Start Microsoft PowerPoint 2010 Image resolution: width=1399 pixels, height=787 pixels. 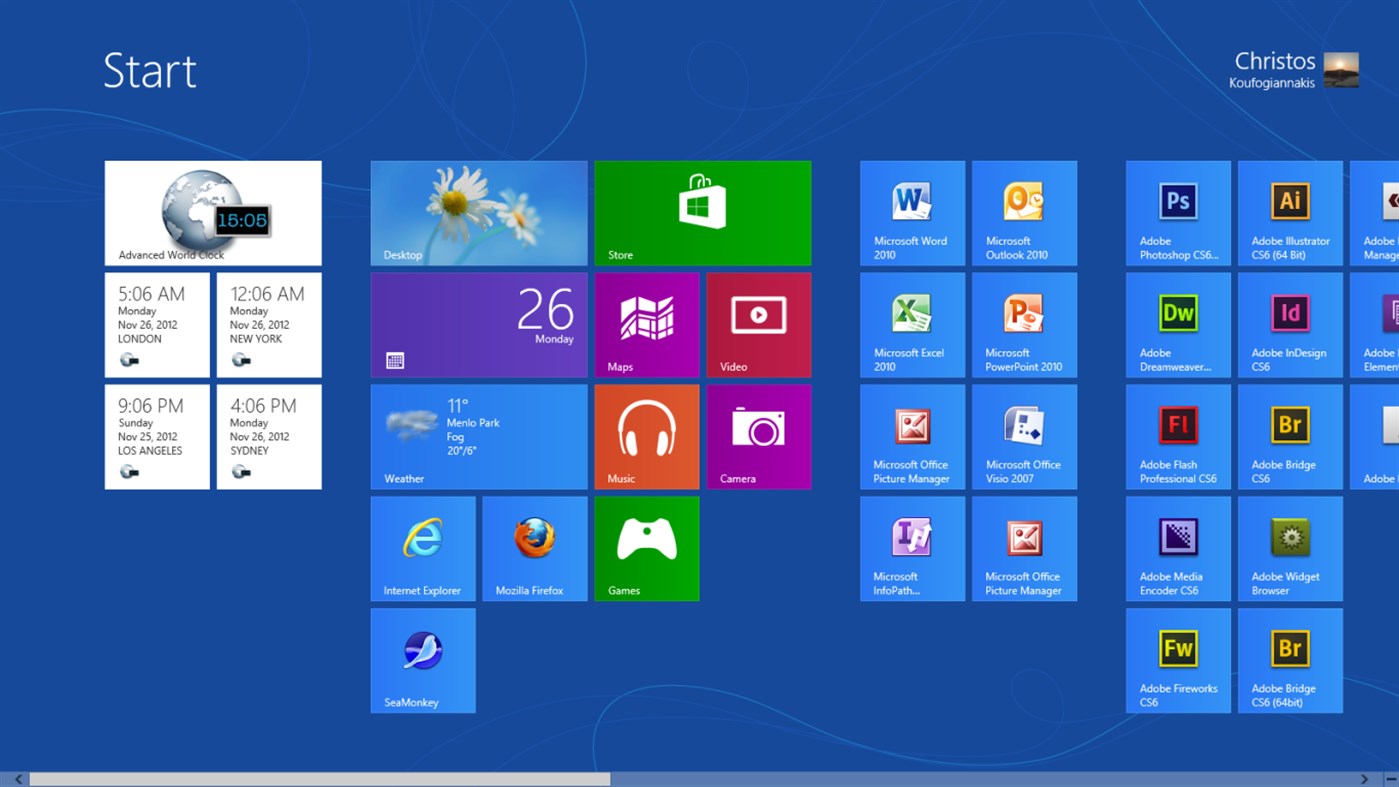[x=1024, y=324]
